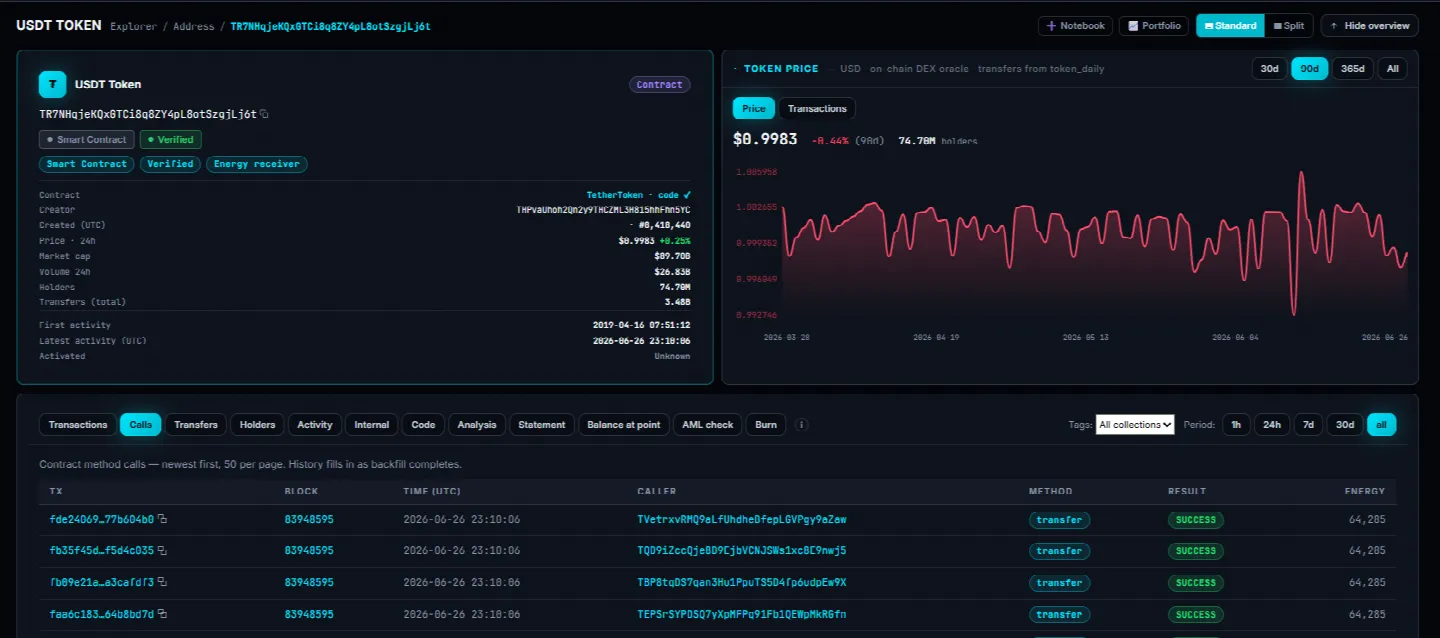Click the Energy receiver tag
The image size is (1440, 638).
click(x=257, y=164)
